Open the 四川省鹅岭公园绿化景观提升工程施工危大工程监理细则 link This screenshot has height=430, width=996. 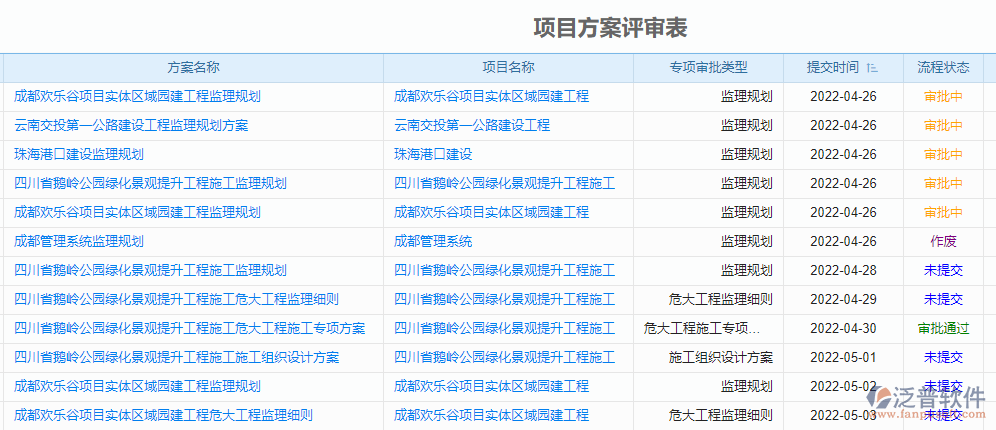pyautogui.click(x=177, y=299)
